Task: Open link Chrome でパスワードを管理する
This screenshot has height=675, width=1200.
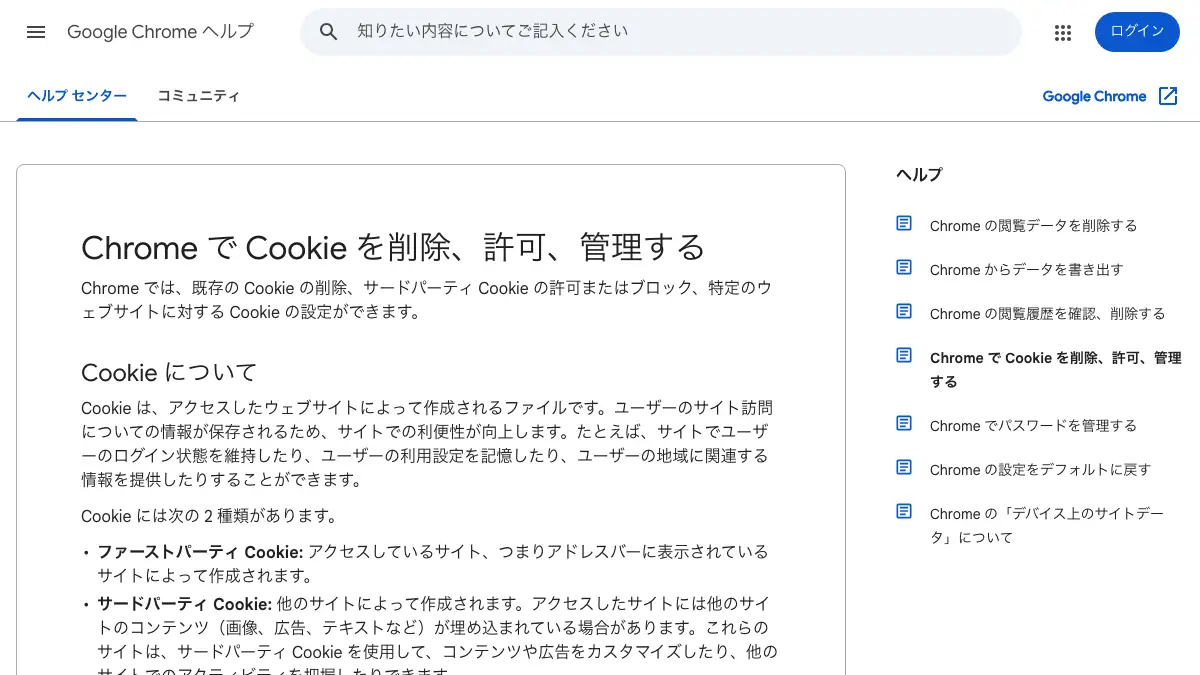Action: (x=1033, y=426)
